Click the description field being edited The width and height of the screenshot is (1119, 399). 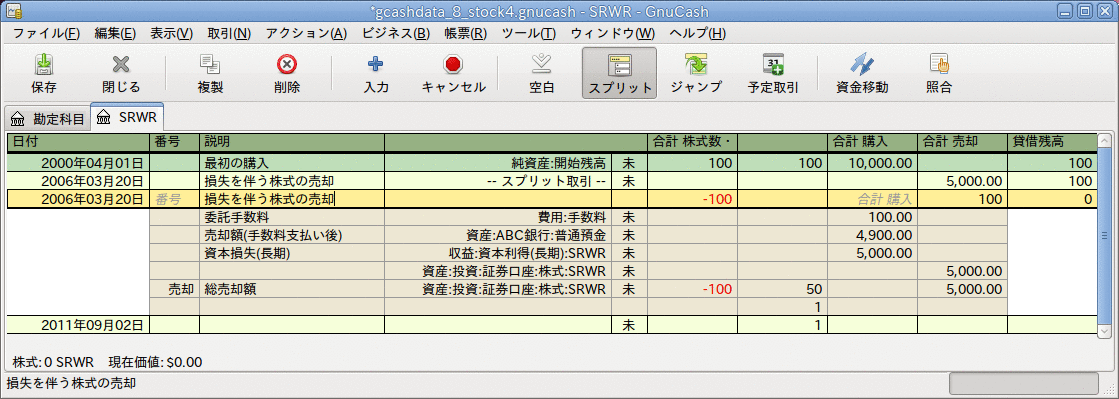coord(292,199)
